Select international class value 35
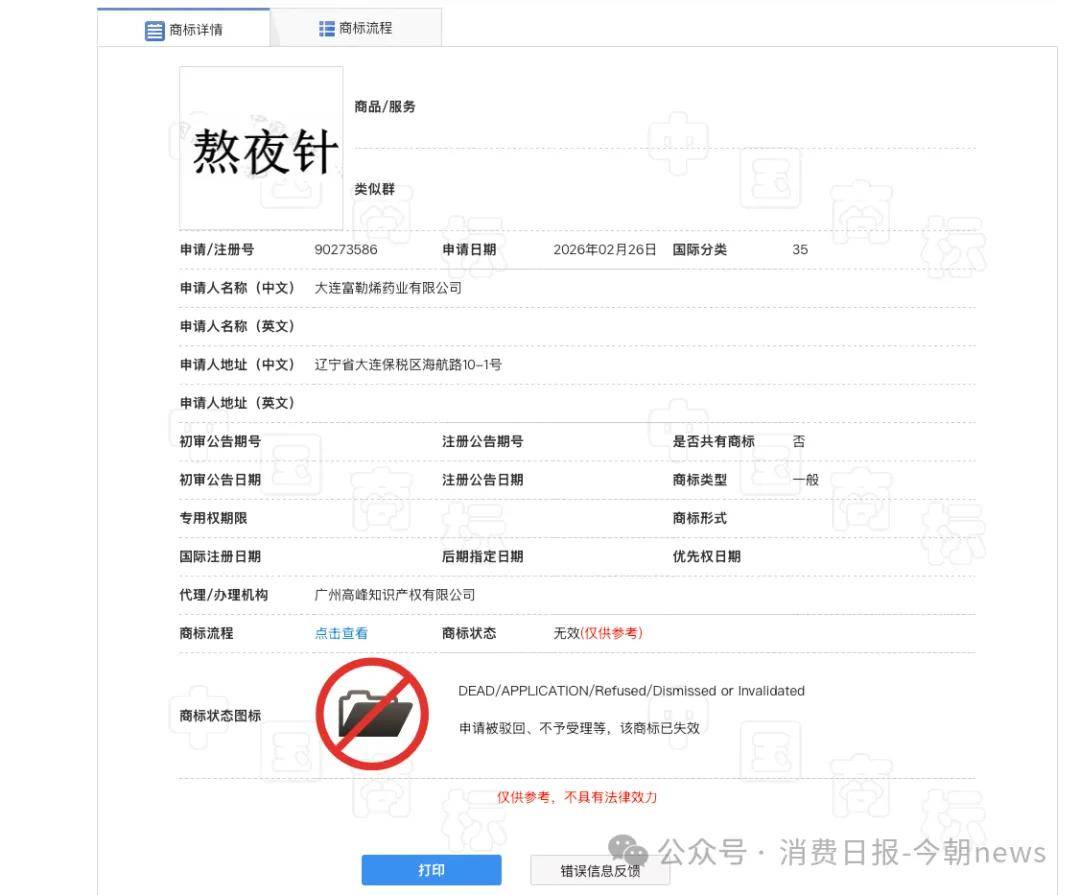The height and width of the screenshot is (895, 1080). pos(800,249)
